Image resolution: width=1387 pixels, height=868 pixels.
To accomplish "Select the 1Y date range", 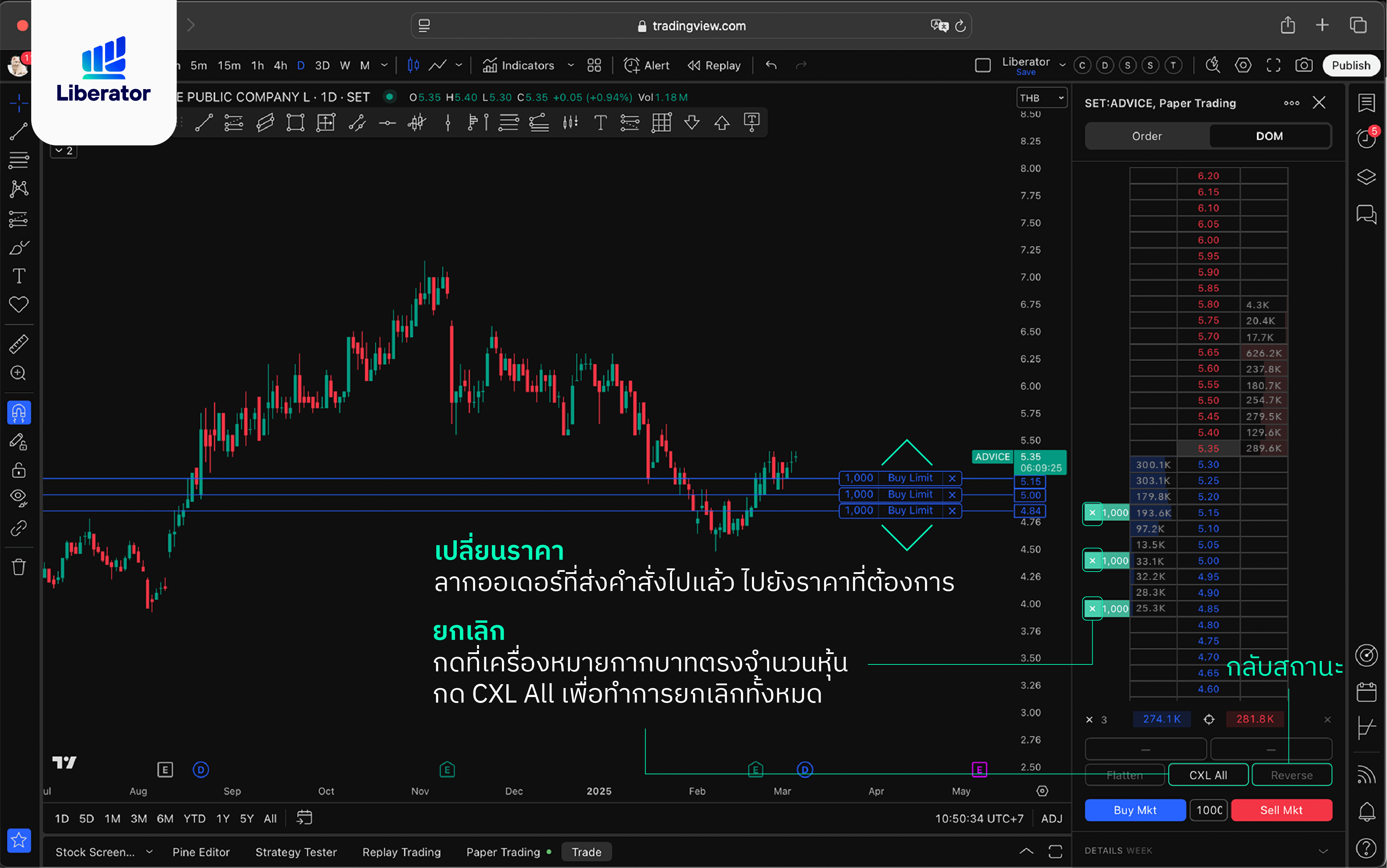I will click(x=223, y=819).
